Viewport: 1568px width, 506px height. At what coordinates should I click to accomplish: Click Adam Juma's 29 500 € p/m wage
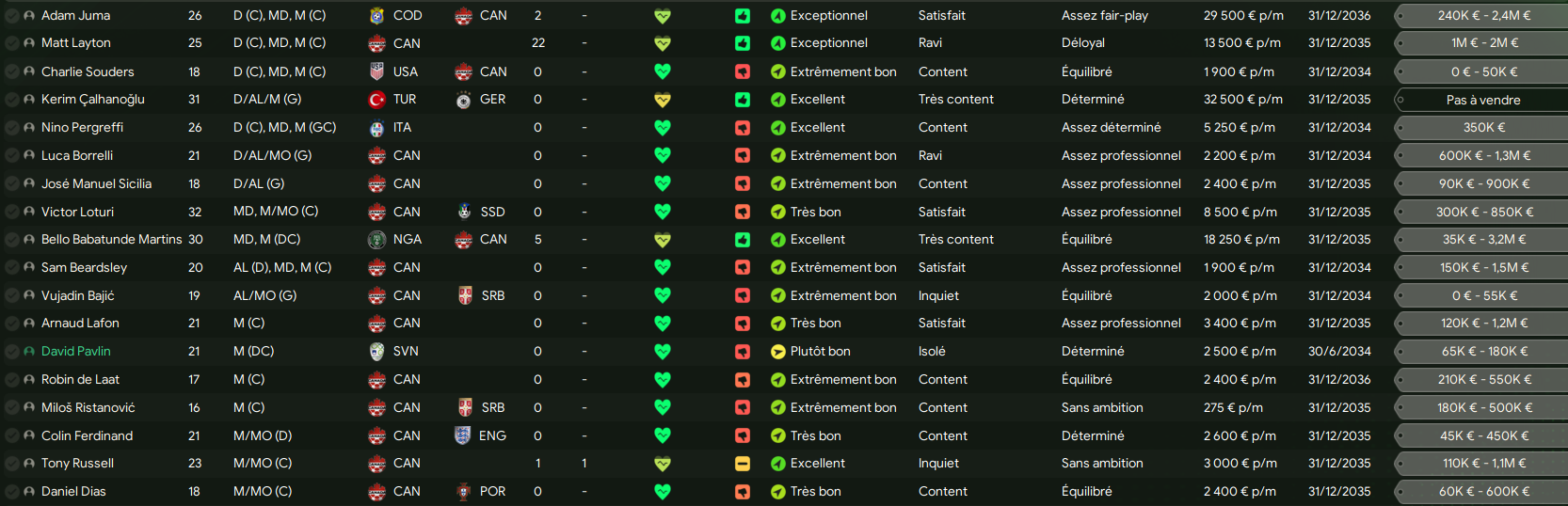click(x=1242, y=16)
